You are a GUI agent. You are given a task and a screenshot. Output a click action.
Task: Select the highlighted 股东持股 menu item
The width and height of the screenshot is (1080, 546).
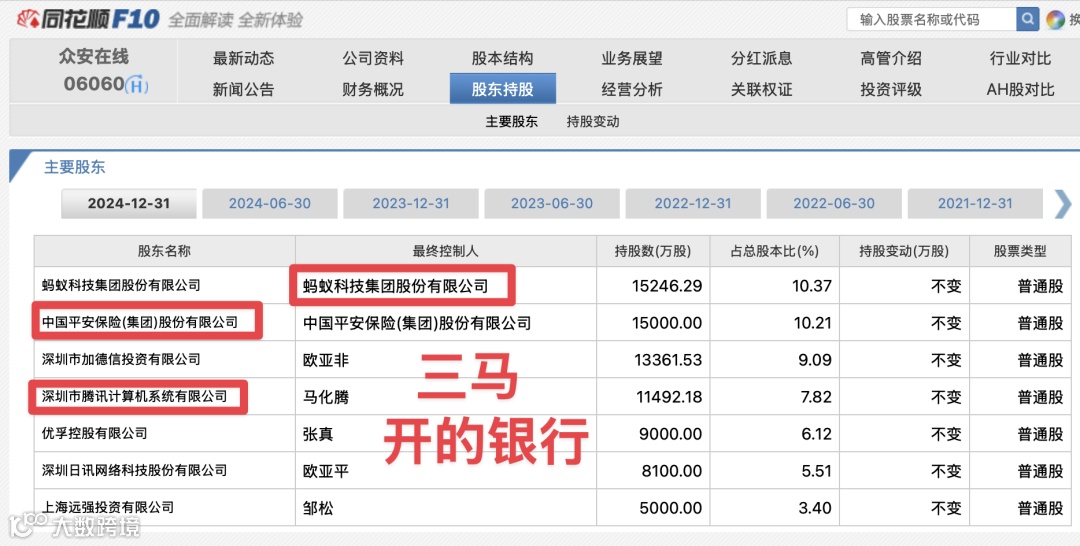[503, 89]
